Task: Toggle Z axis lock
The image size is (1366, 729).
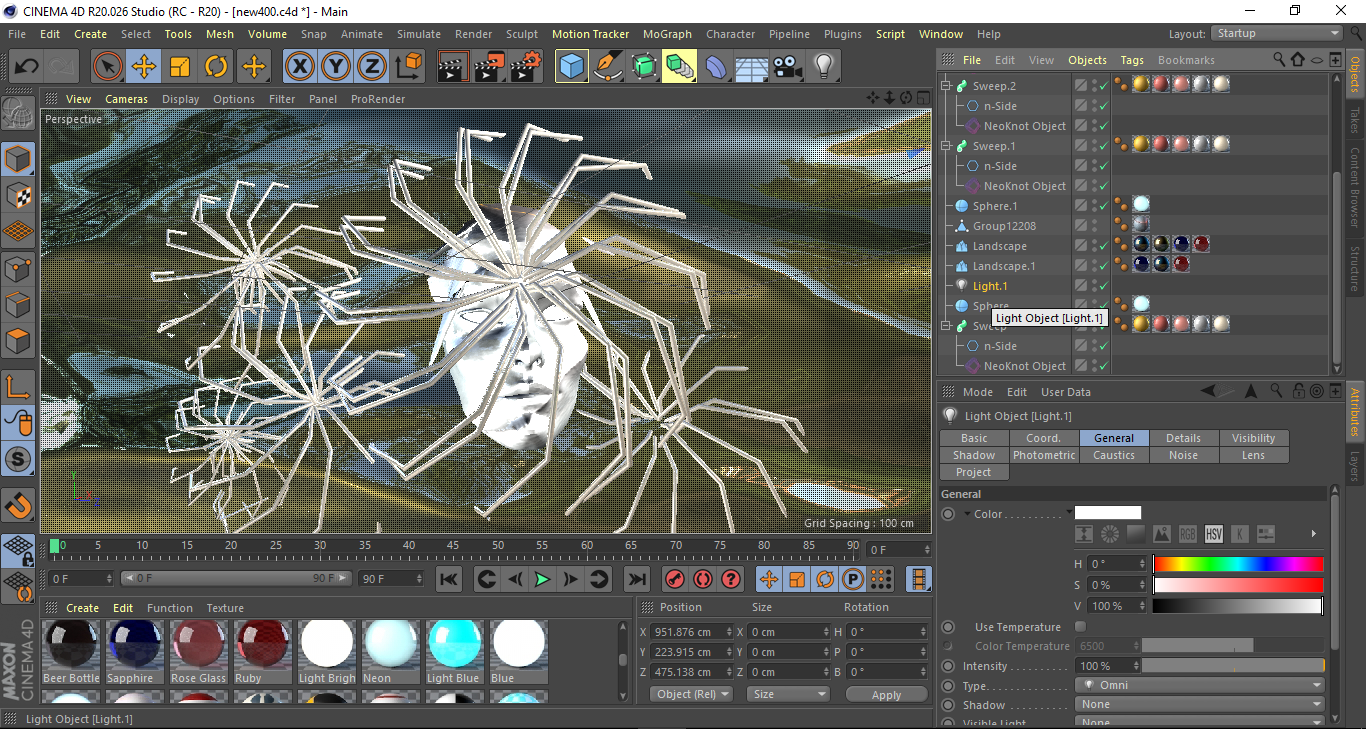Action: [x=372, y=67]
